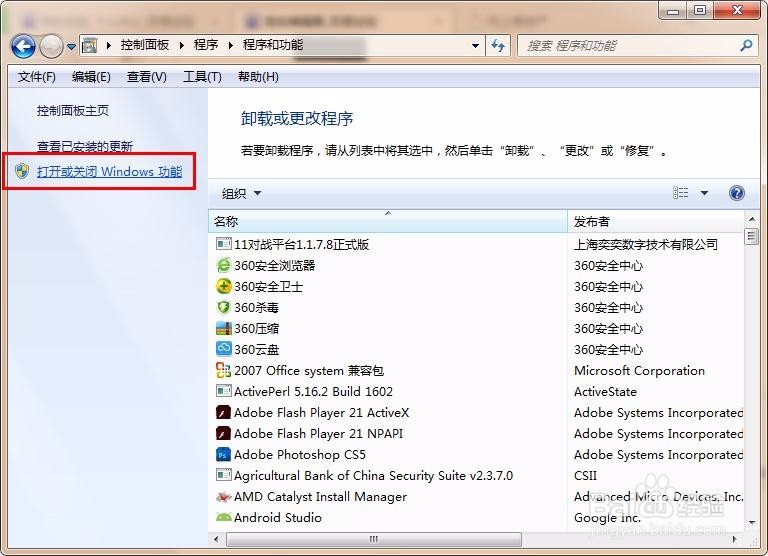The height and width of the screenshot is (556, 768).
Task: Select 360云盘 cloud icon
Action: pos(223,349)
